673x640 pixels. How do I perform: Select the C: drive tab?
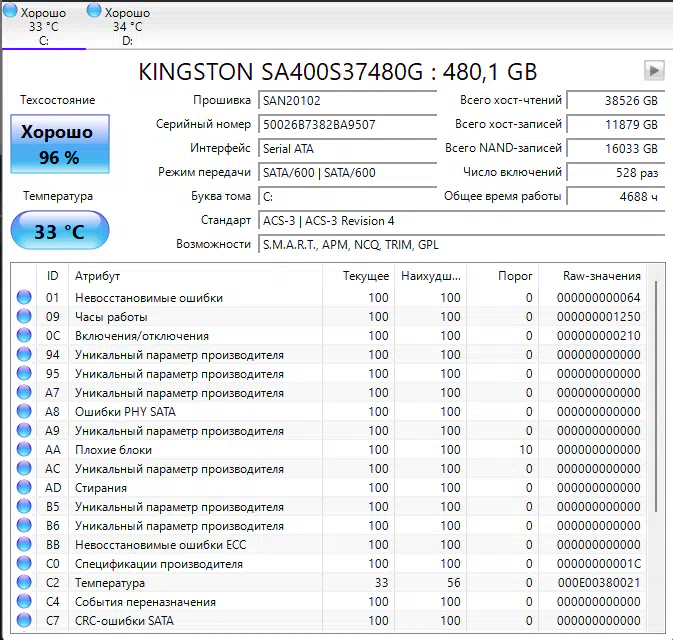coord(43,26)
